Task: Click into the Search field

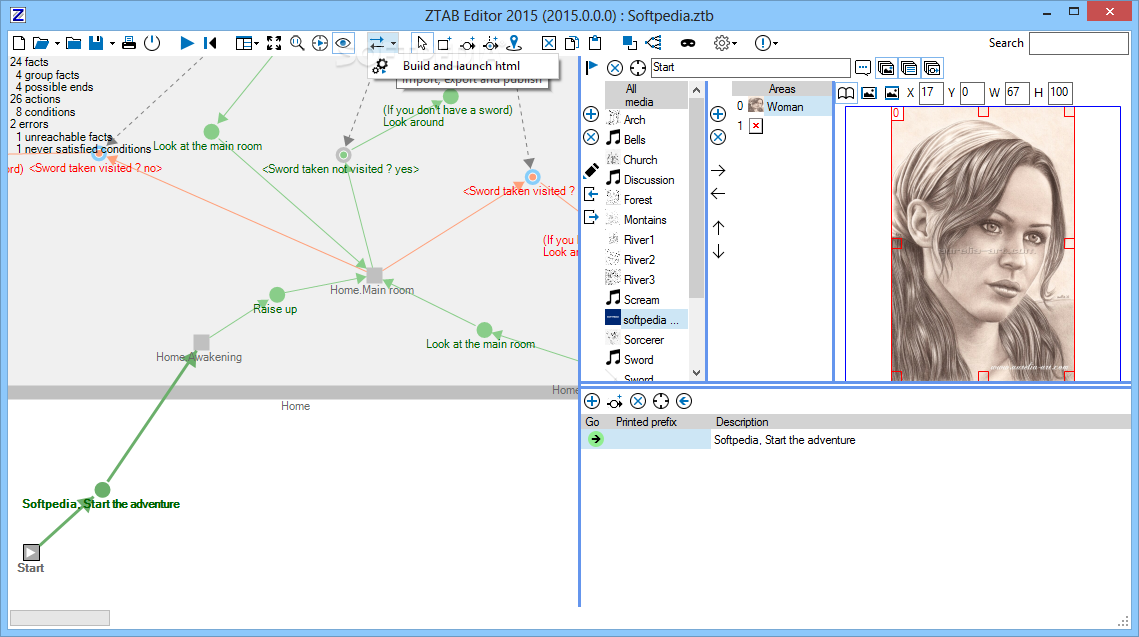Action: [1079, 44]
